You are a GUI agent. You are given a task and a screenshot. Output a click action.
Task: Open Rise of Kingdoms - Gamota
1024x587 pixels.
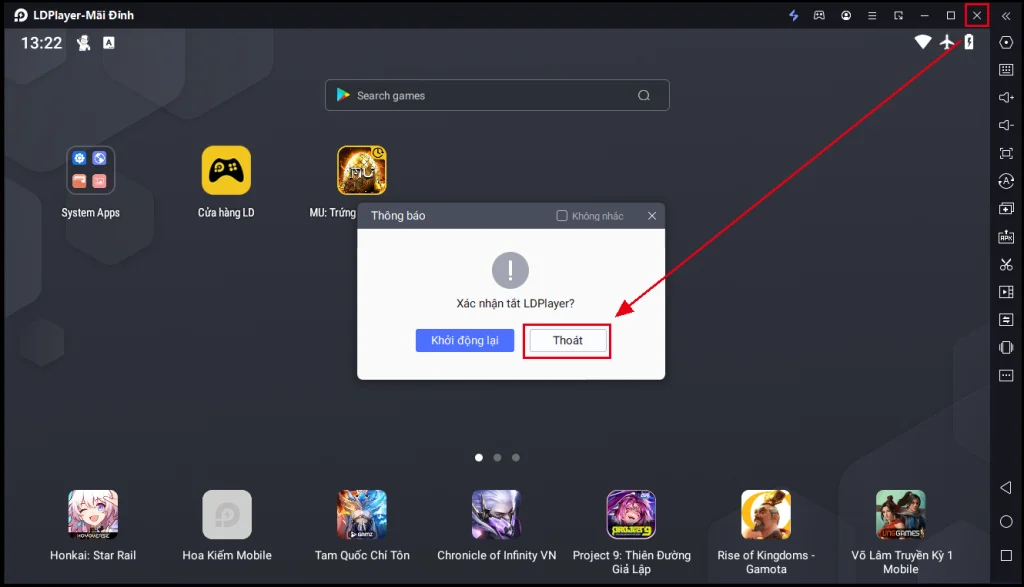765,515
